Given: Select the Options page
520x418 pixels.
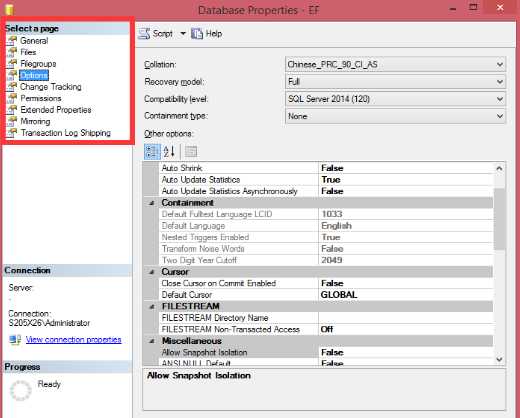Looking at the screenshot, I should (34, 75).
